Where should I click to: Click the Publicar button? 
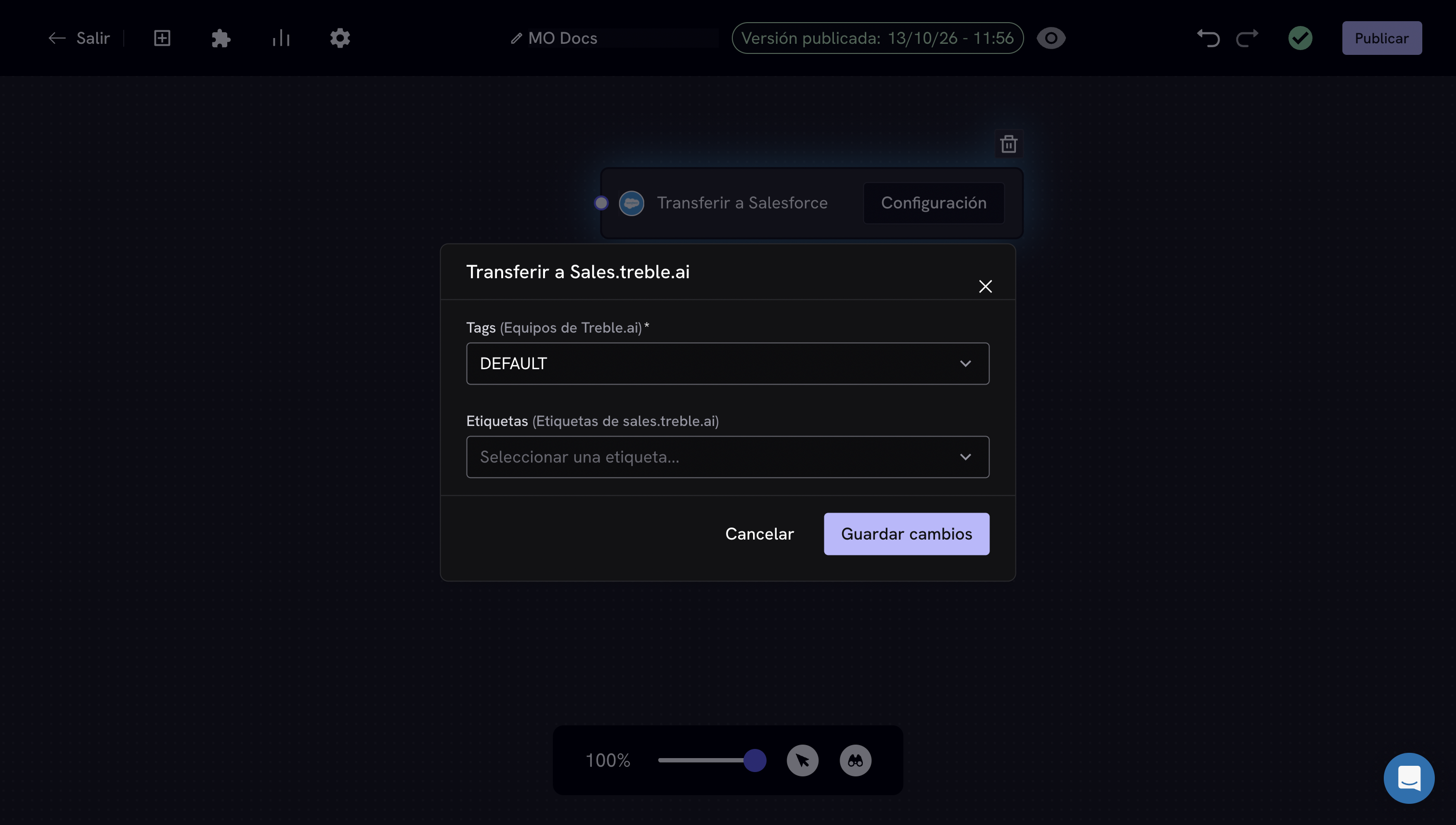coord(1381,38)
